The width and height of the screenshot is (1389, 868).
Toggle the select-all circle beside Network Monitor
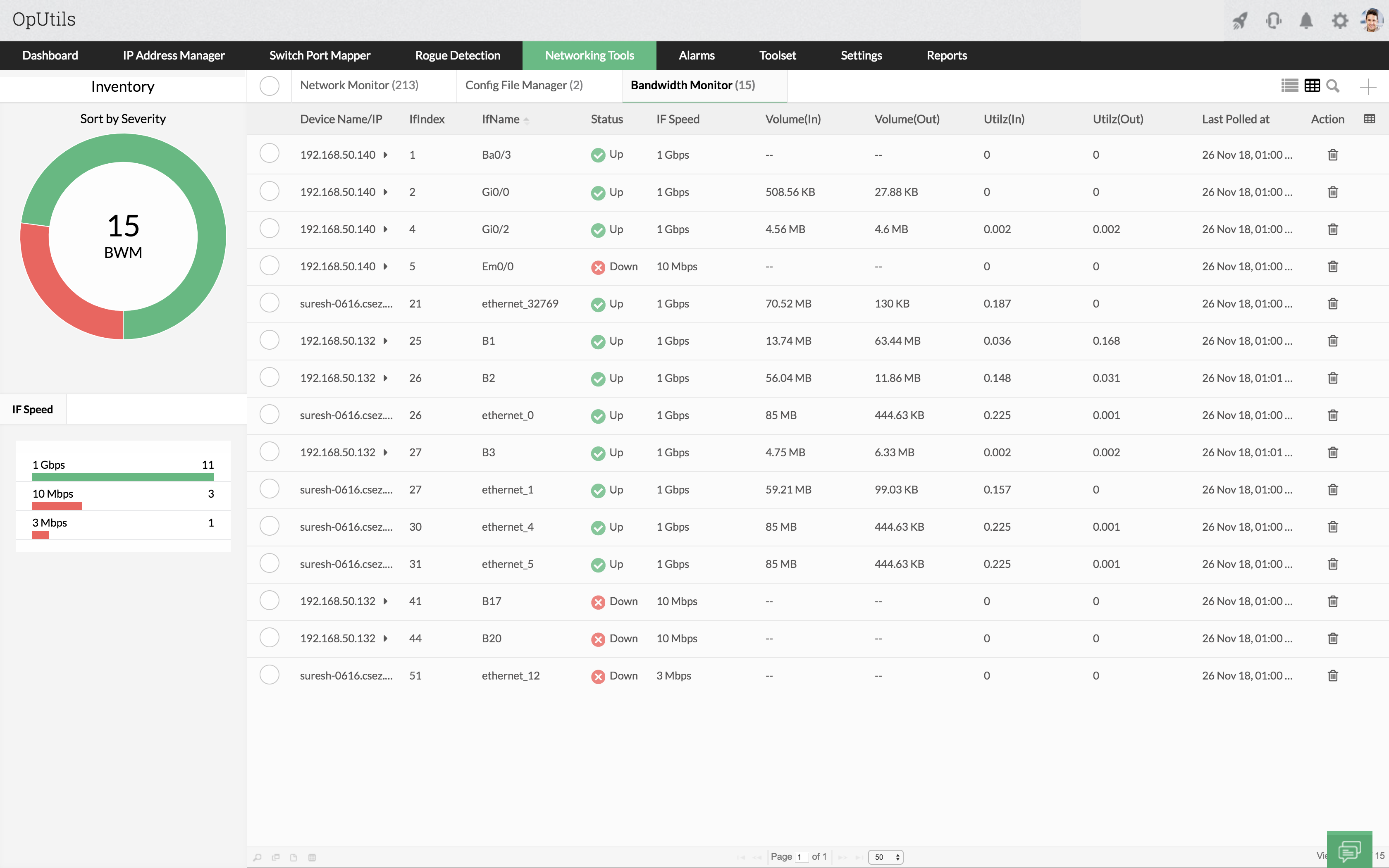tap(269, 86)
